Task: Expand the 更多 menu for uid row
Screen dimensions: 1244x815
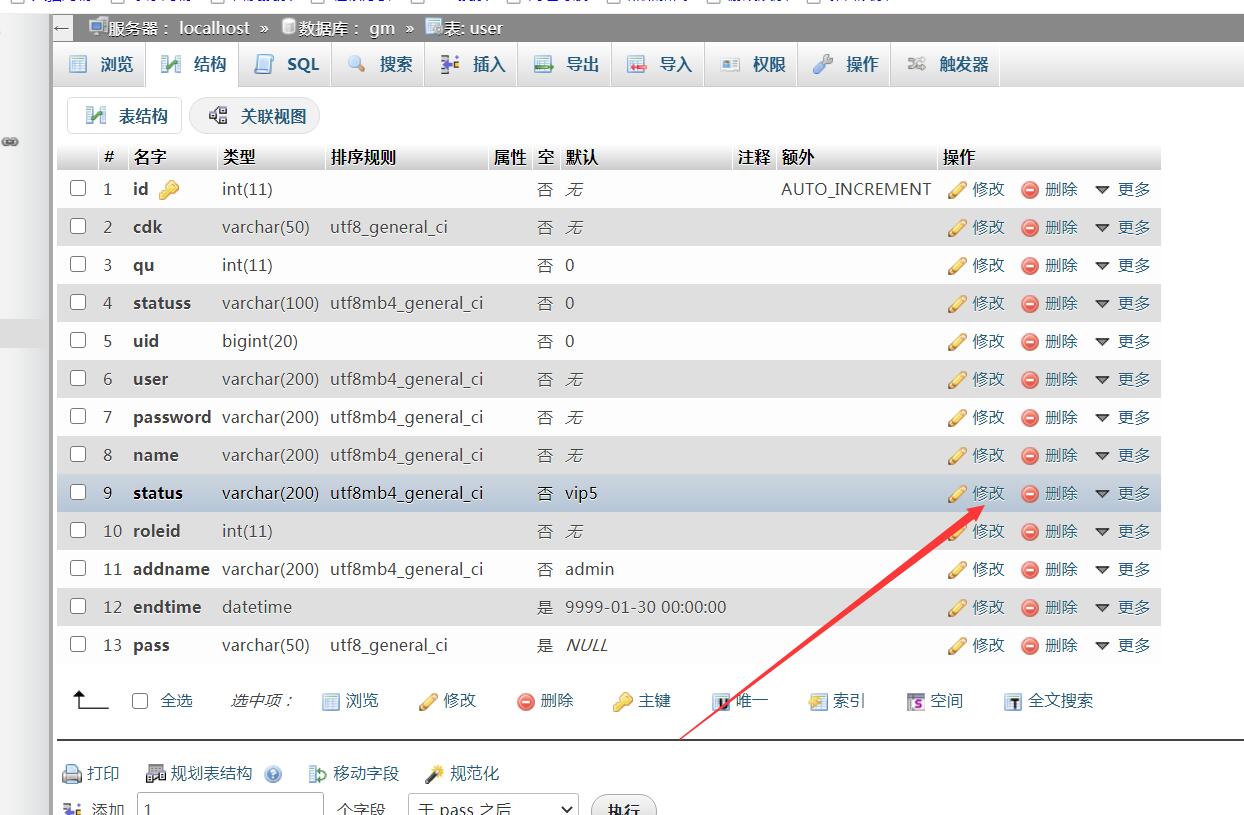Action: coord(1122,341)
